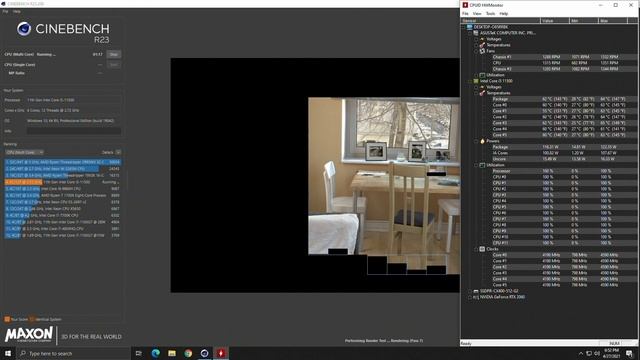Switch to Cinebench via taskbar icon
This screenshot has height=360, width=640.
204,353
